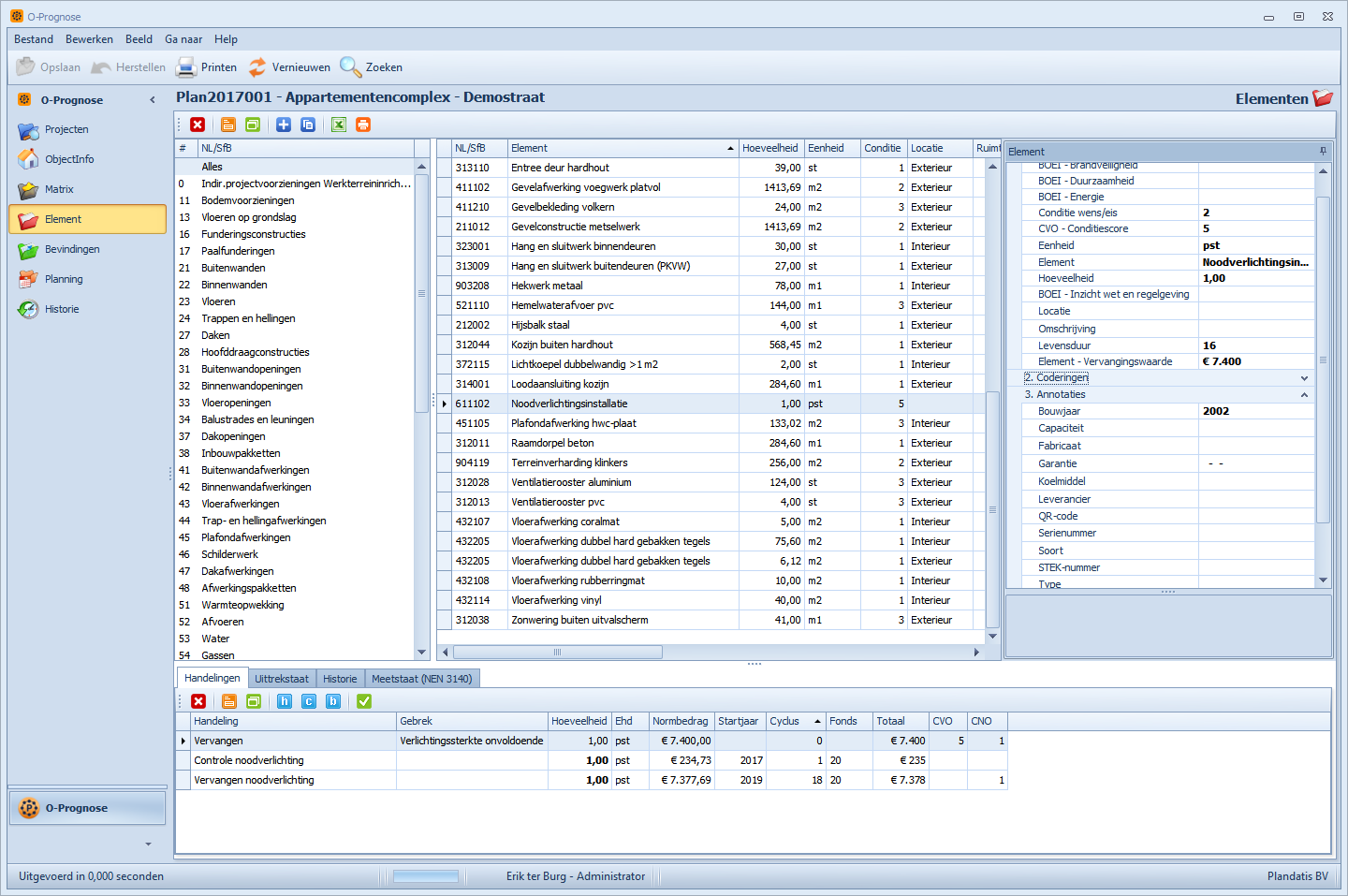Select 'Alles' in the NL/SfB list
The height and width of the screenshot is (896, 1348).
click(294, 167)
